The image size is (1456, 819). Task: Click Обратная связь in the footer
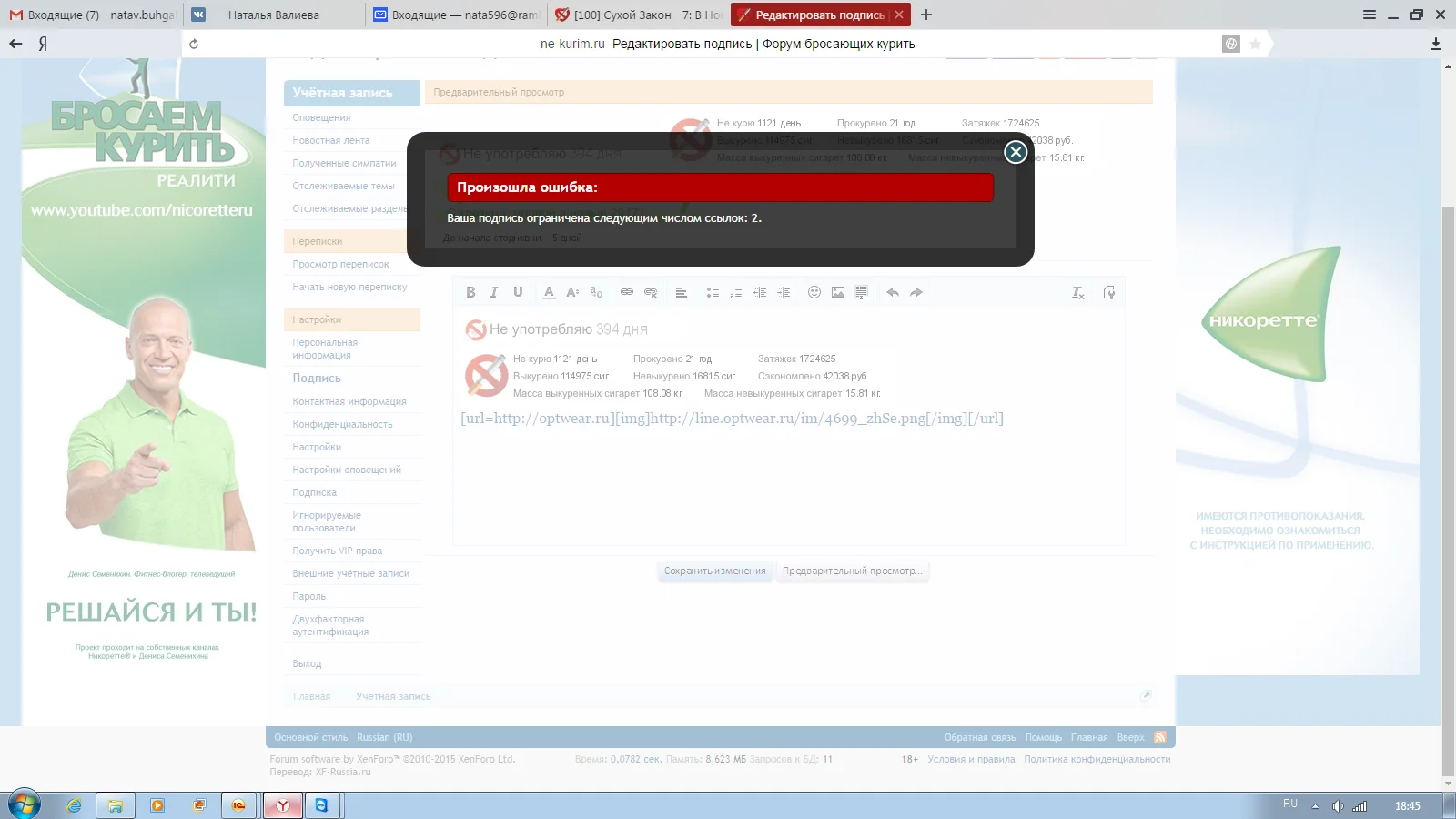pos(980,737)
